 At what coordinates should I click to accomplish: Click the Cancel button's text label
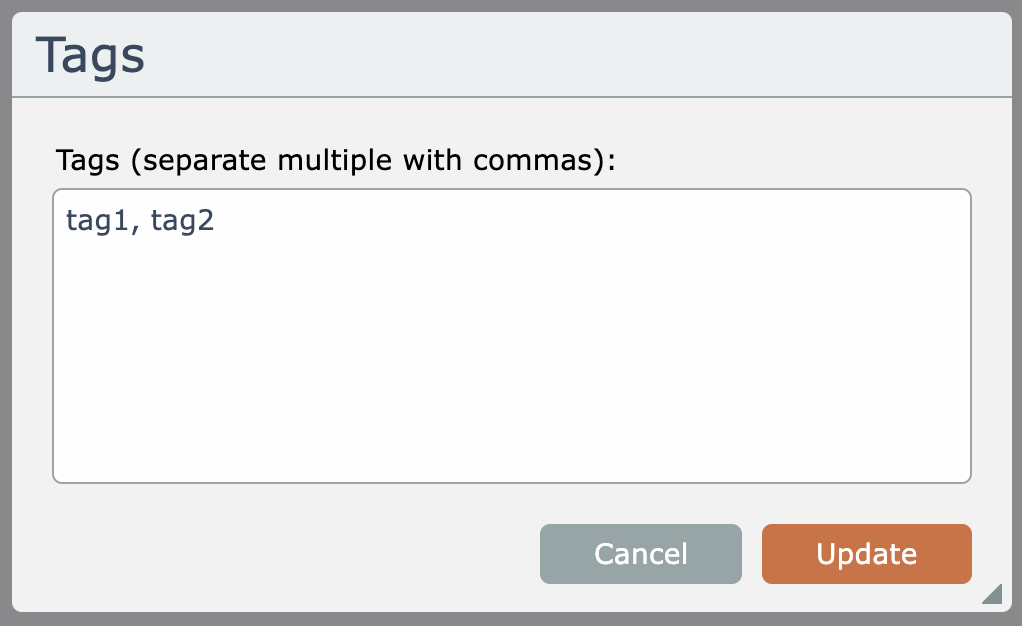[641, 554]
